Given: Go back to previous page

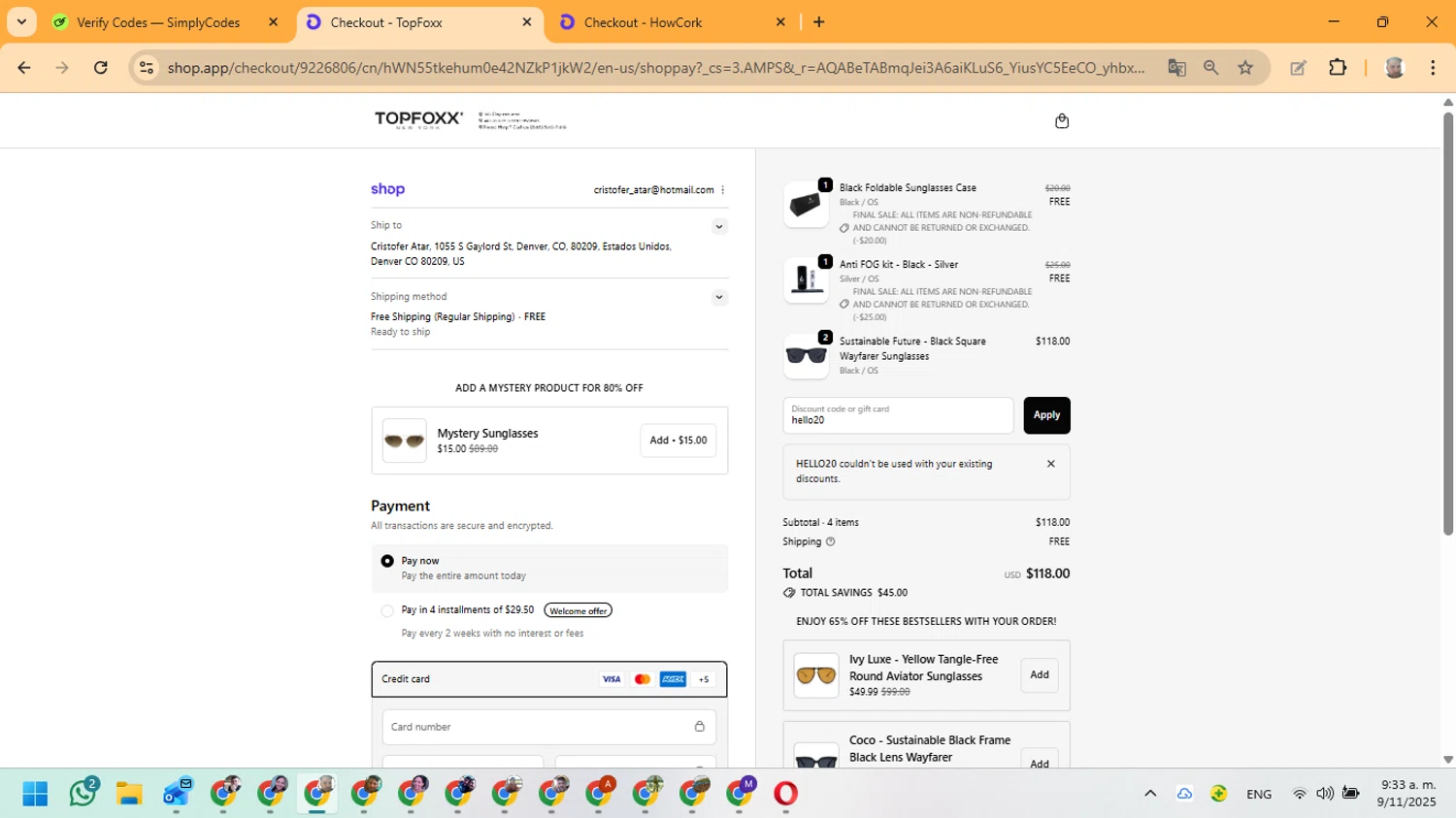Looking at the screenshot, I should coord(24,68).
